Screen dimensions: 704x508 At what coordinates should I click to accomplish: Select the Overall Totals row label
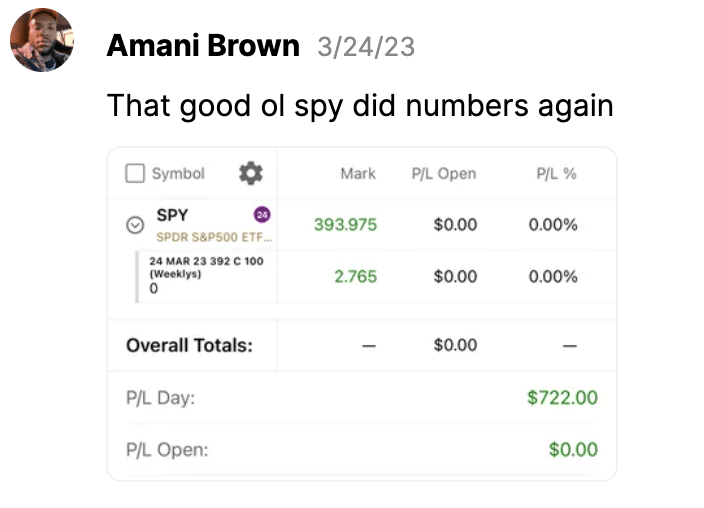click(189, 345)
